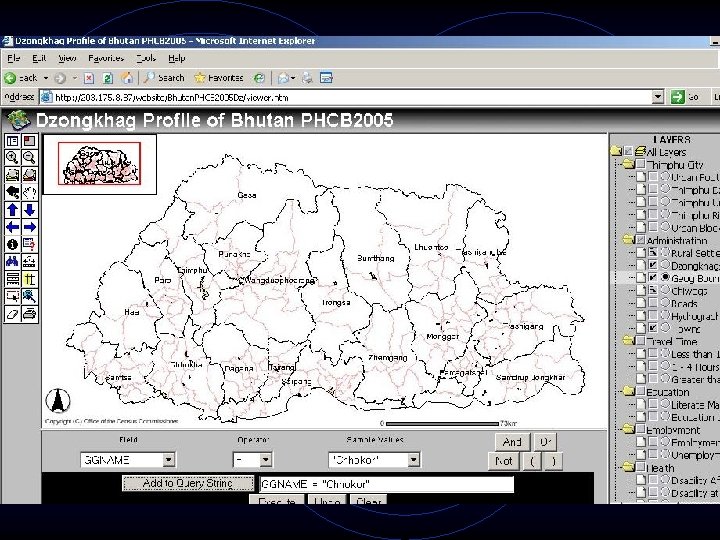Select the Pan hand tool

tap(30, 192)
